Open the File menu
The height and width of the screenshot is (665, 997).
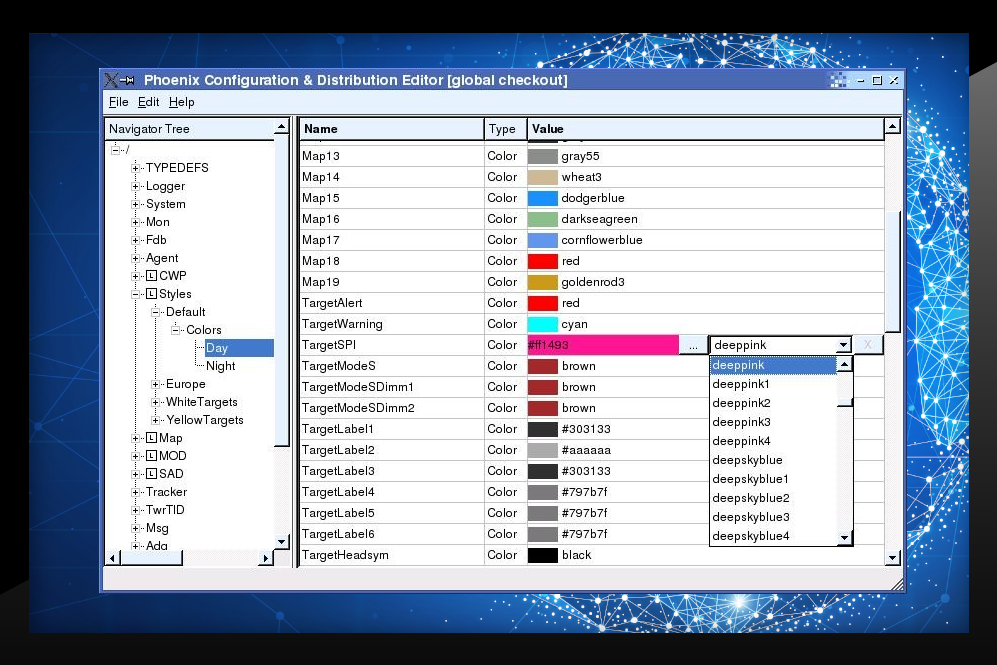tap(118, 102)
